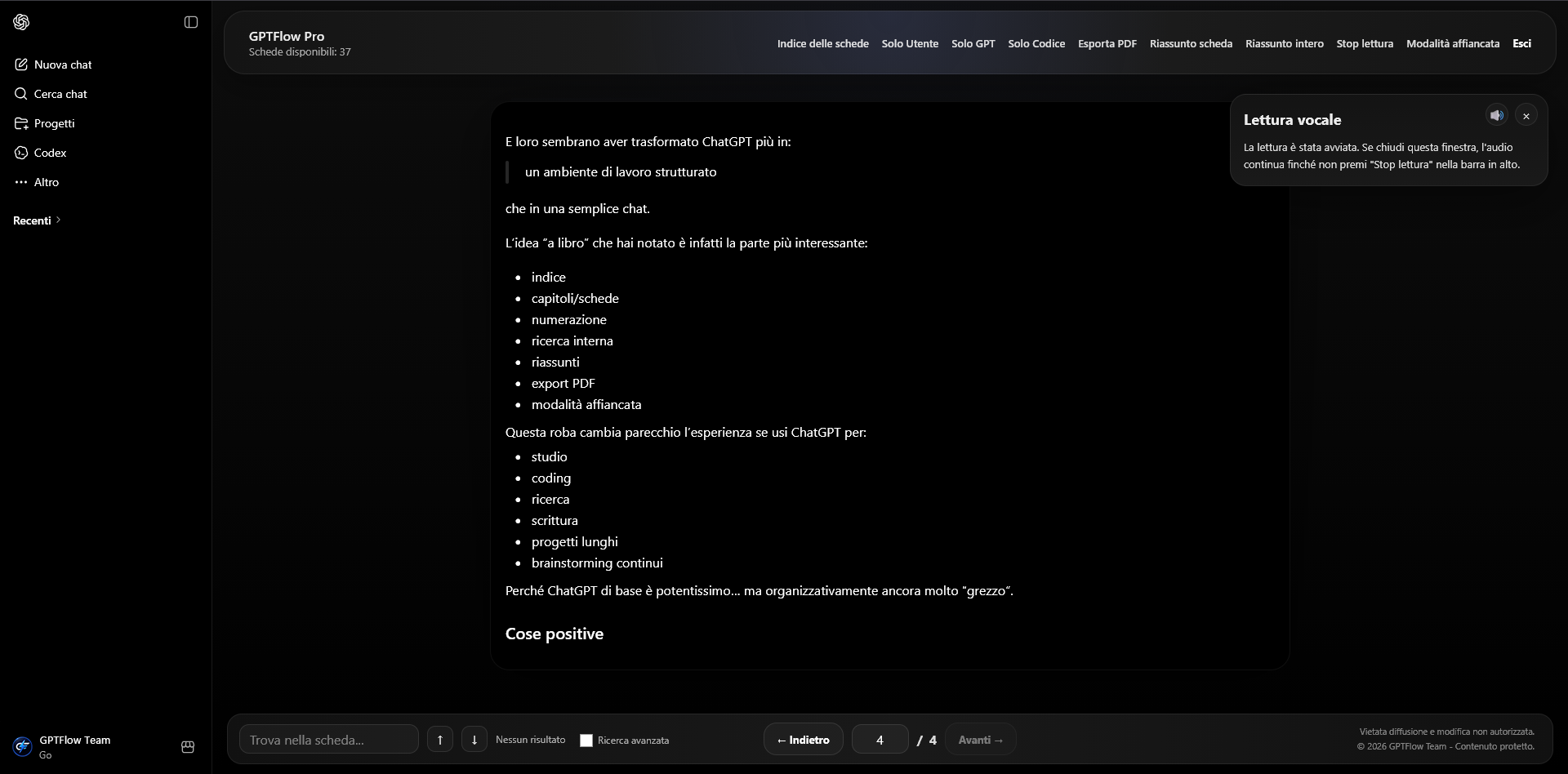Click the Codex icon

[x=21, y=153]
